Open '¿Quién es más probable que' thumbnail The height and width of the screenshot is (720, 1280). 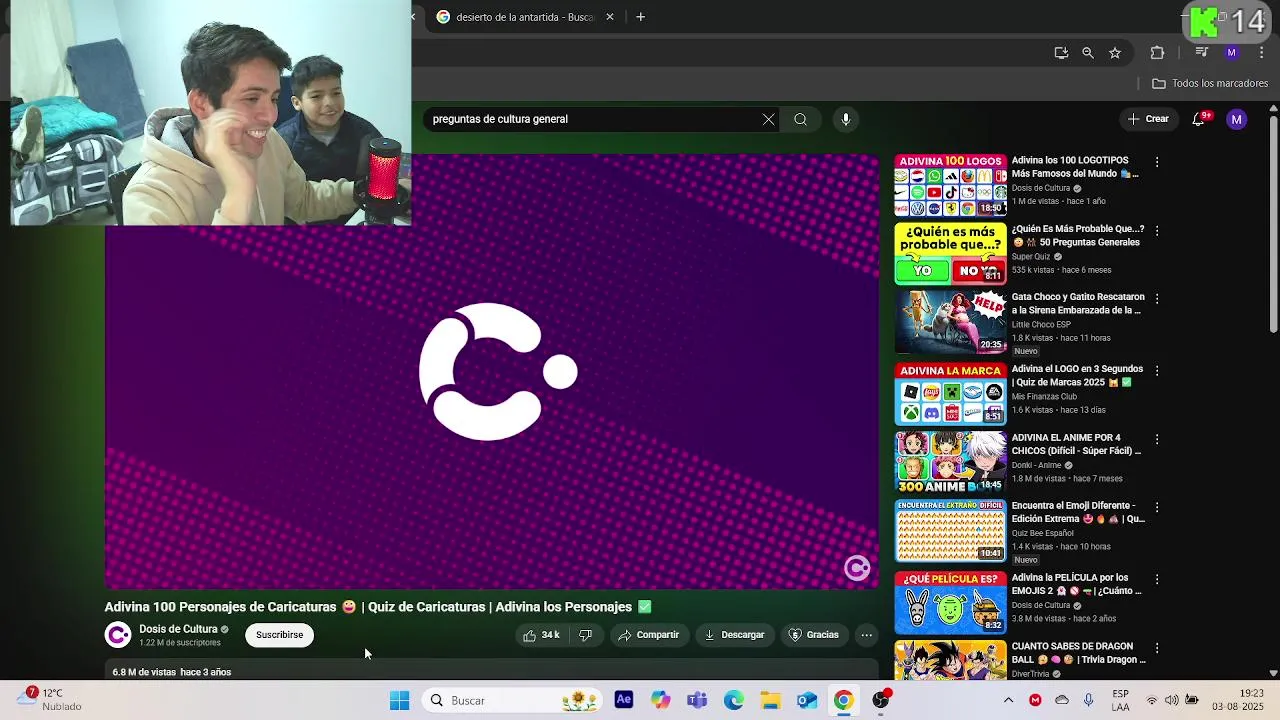[x=950, y=253]
